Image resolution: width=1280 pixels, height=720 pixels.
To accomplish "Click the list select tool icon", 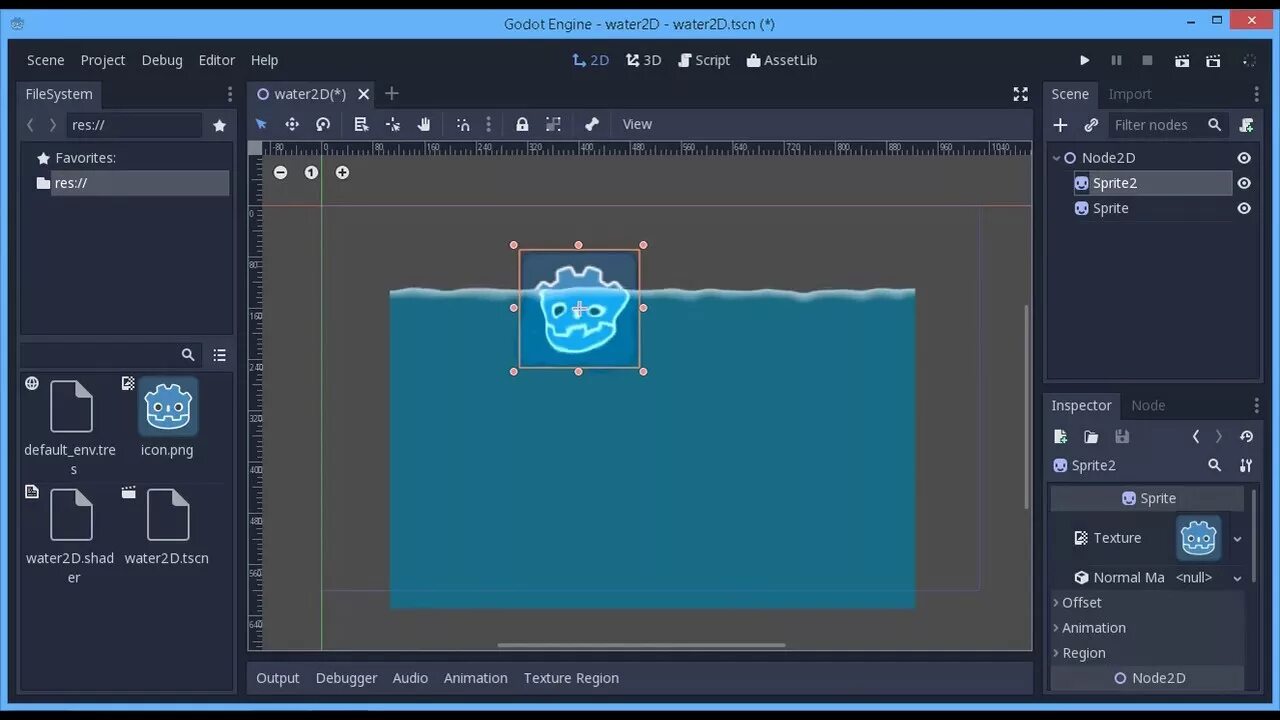I will point(361,124).
